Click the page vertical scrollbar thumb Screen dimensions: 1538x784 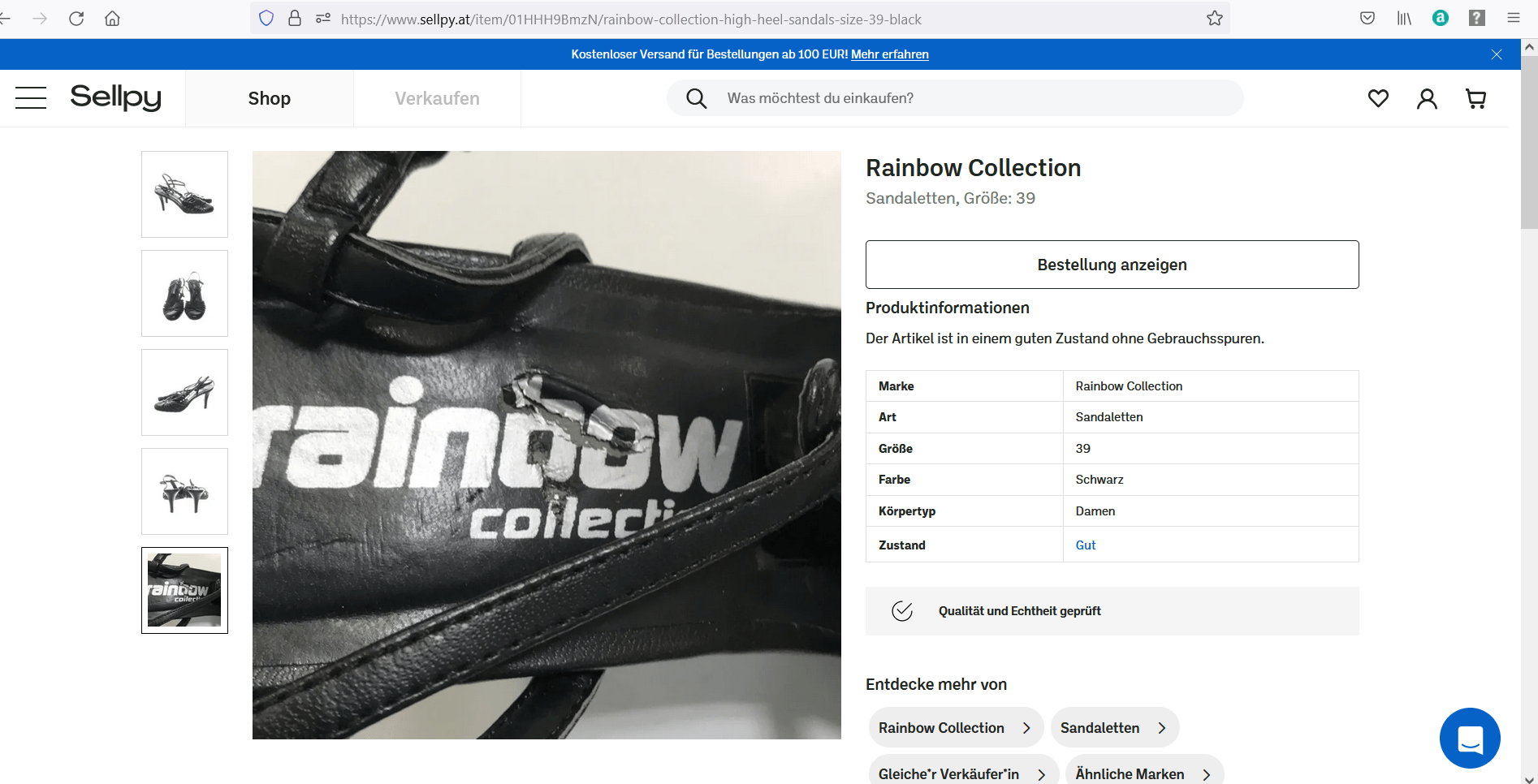(1529, 142)
